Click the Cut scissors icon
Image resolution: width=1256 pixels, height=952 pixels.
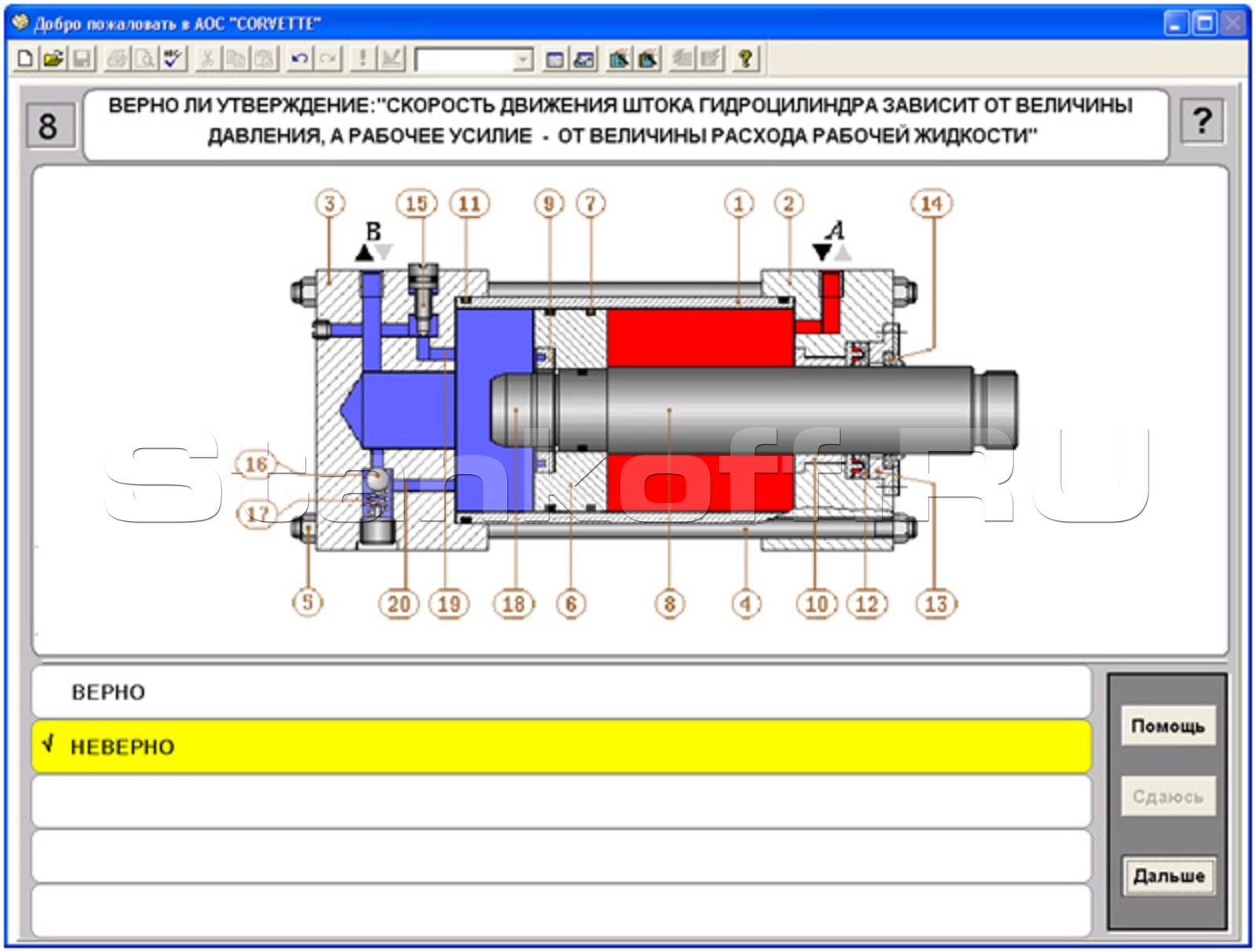pyautogui.click(x=207, y=59)
